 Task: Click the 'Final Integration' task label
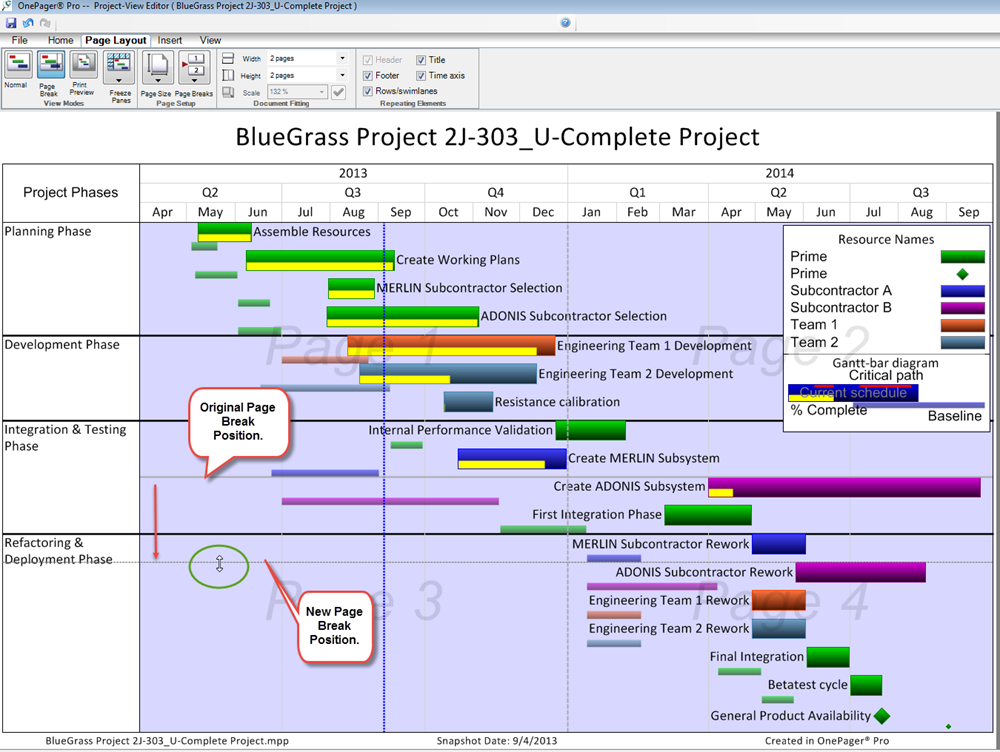[x=756, y=656]
